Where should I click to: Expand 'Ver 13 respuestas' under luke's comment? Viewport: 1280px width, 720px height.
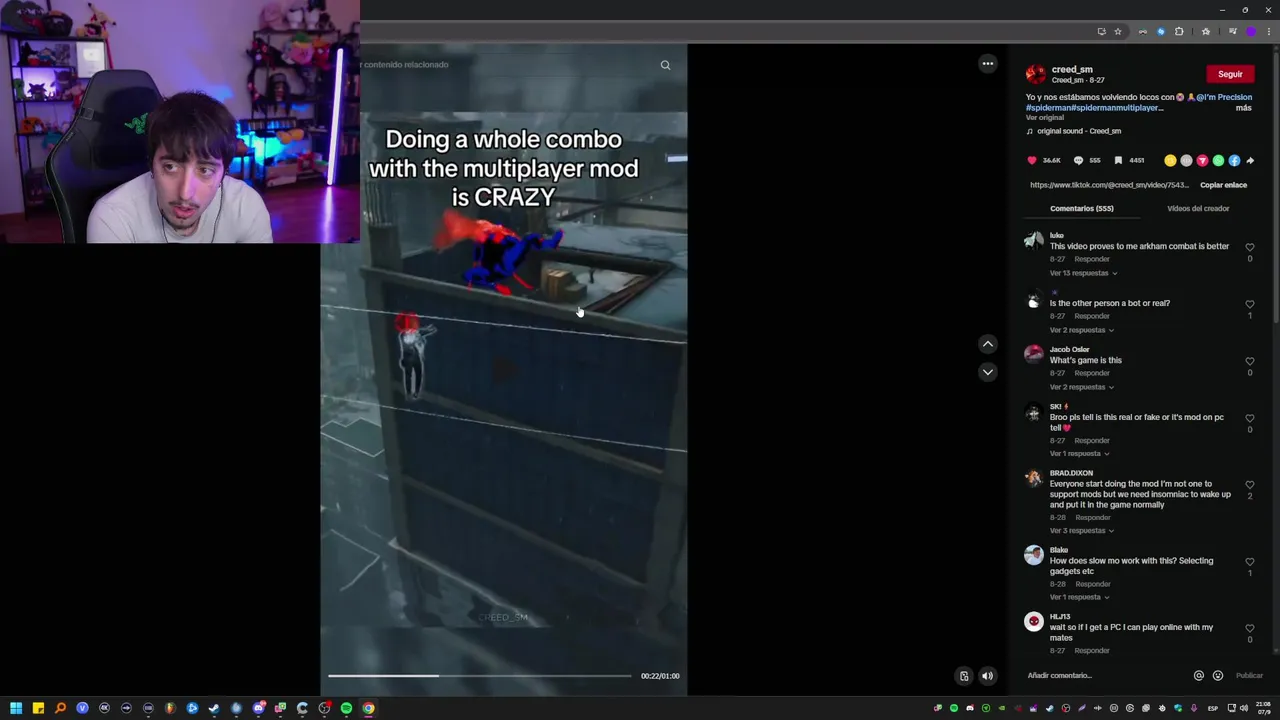pyautogui.click(x=1083, y=273)
